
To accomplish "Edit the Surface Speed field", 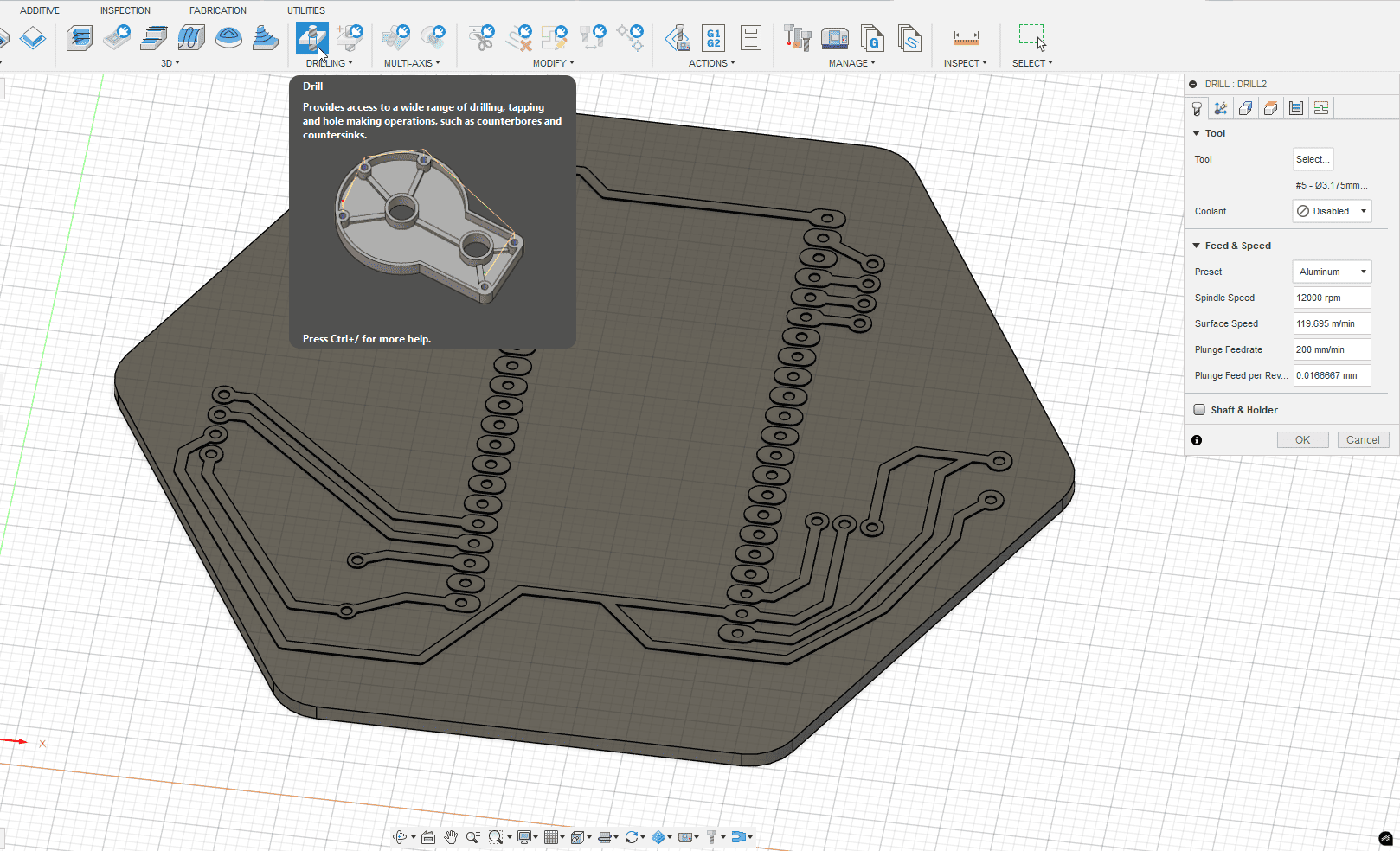I will tap(1332, 323).
